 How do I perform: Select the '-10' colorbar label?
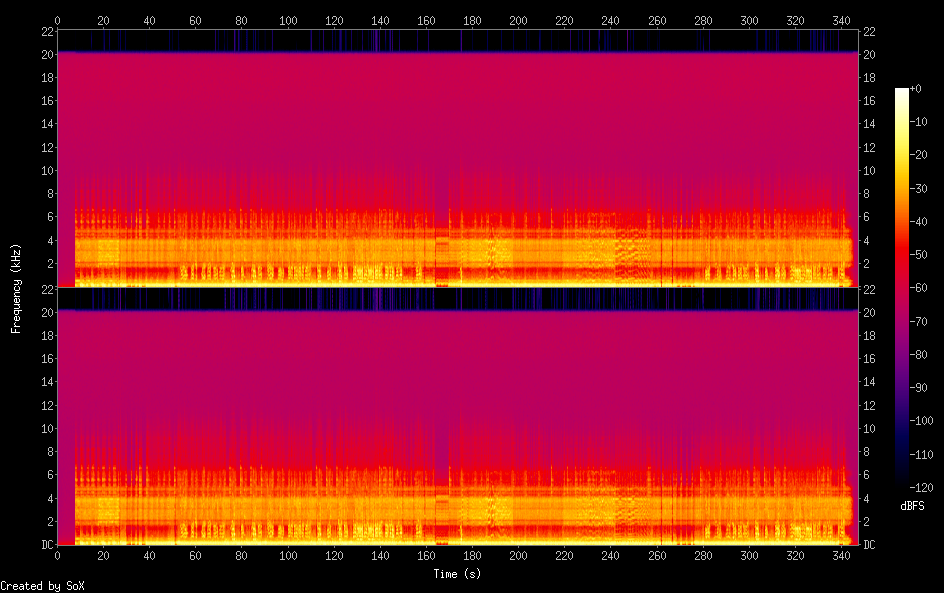(918, 122)
